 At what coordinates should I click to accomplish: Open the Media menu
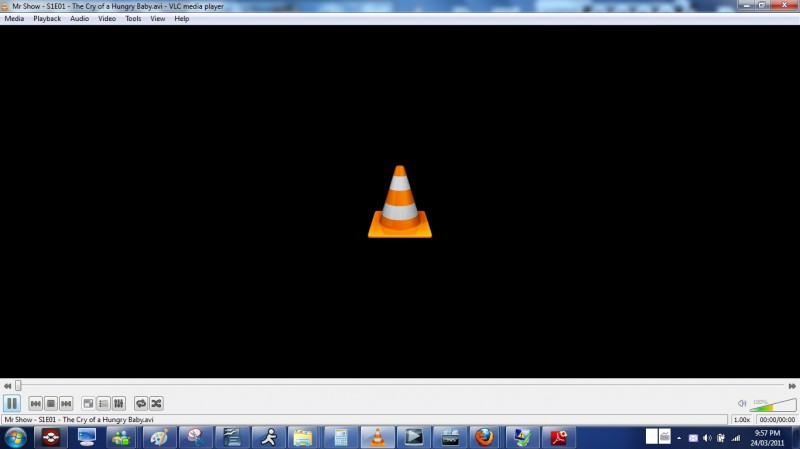pos(14,18)
